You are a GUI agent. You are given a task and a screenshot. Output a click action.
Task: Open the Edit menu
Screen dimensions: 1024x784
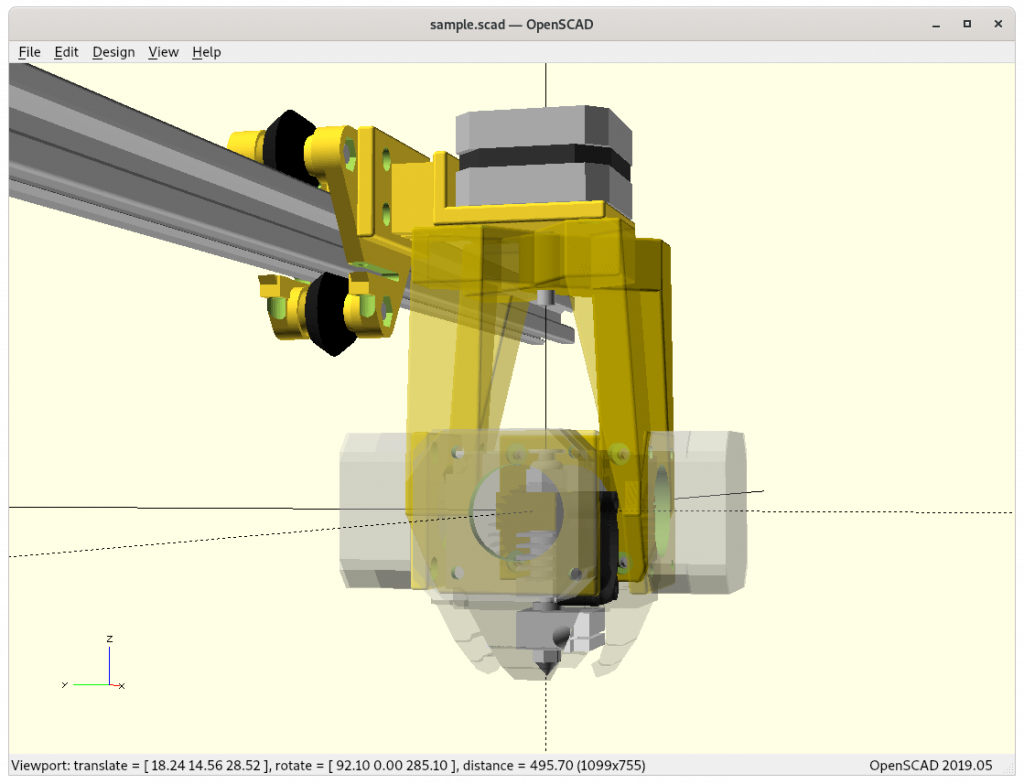66,52
